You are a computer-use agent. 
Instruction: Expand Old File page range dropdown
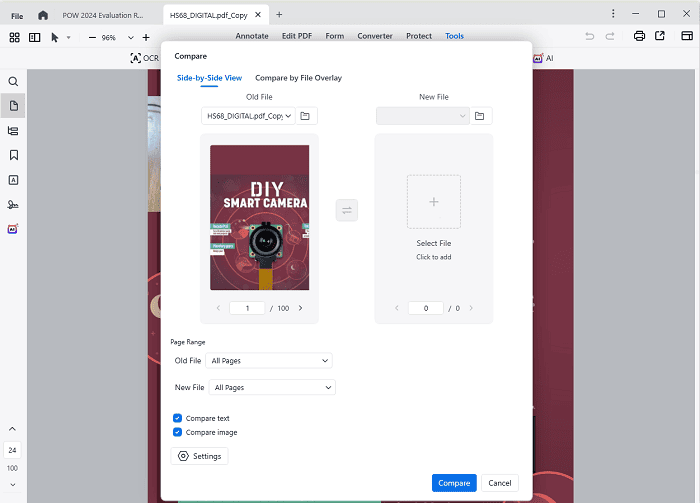pos(269,360)
